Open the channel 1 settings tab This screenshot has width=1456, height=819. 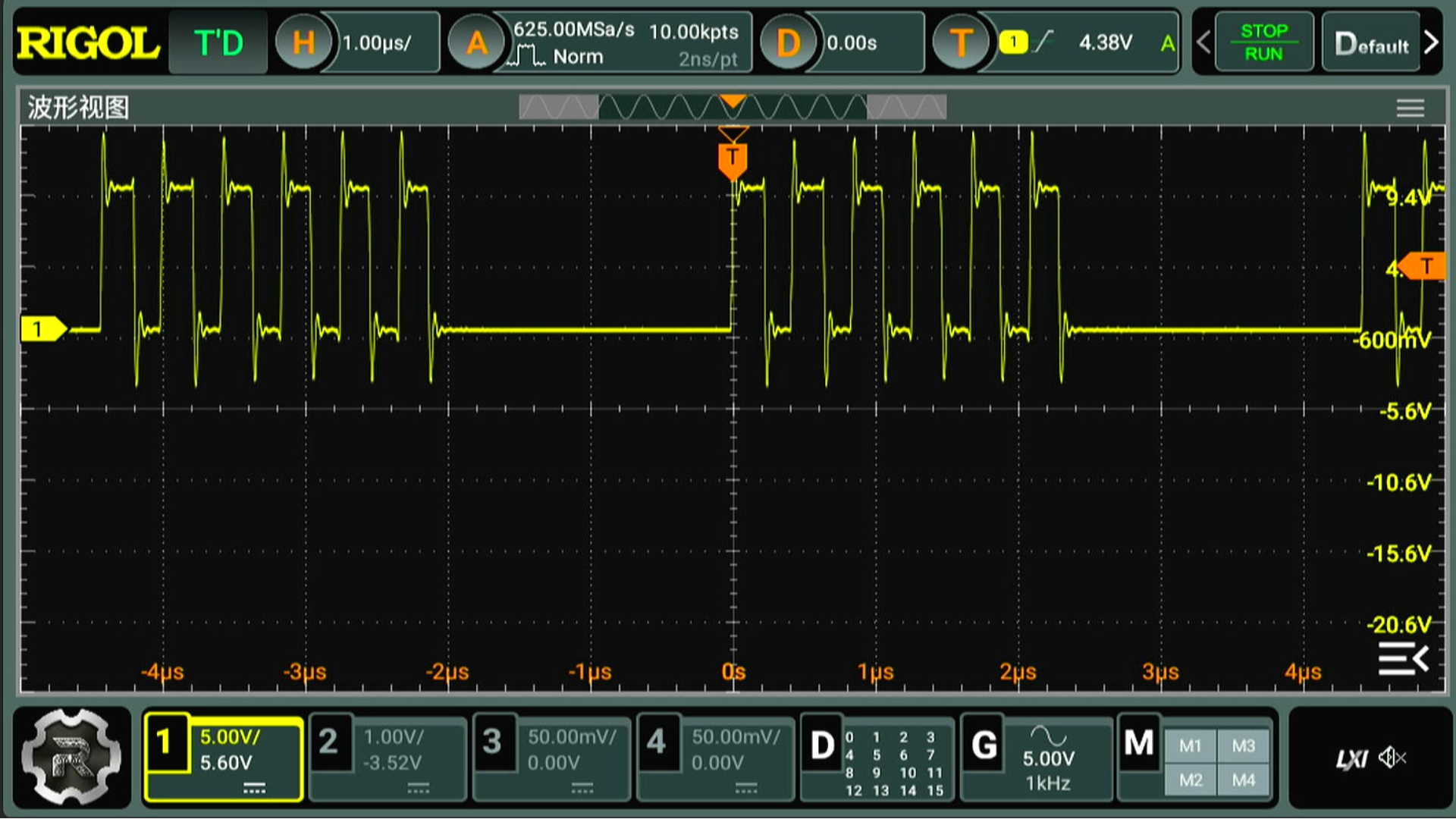224,758
